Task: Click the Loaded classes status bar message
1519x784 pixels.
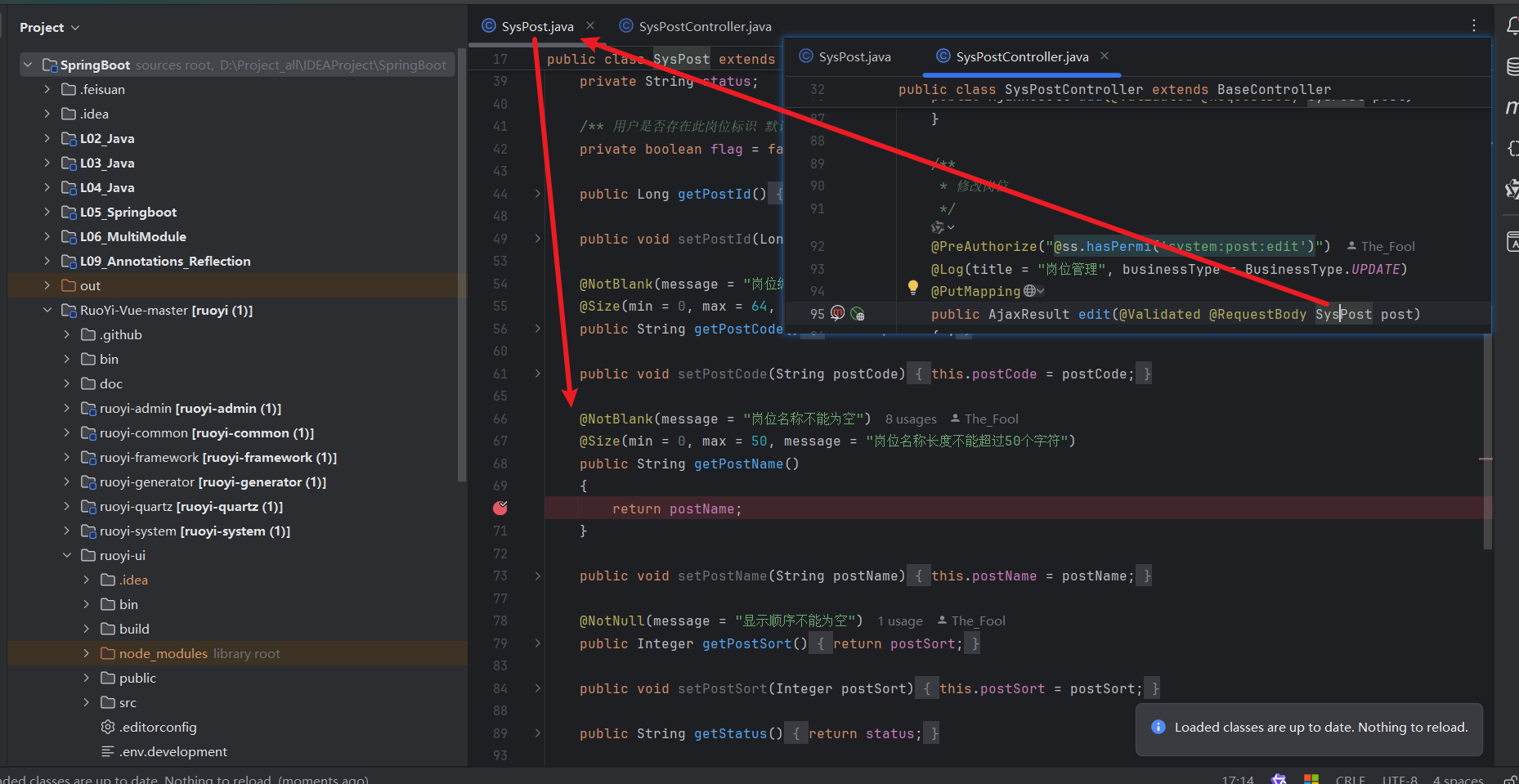Action: 185,779
